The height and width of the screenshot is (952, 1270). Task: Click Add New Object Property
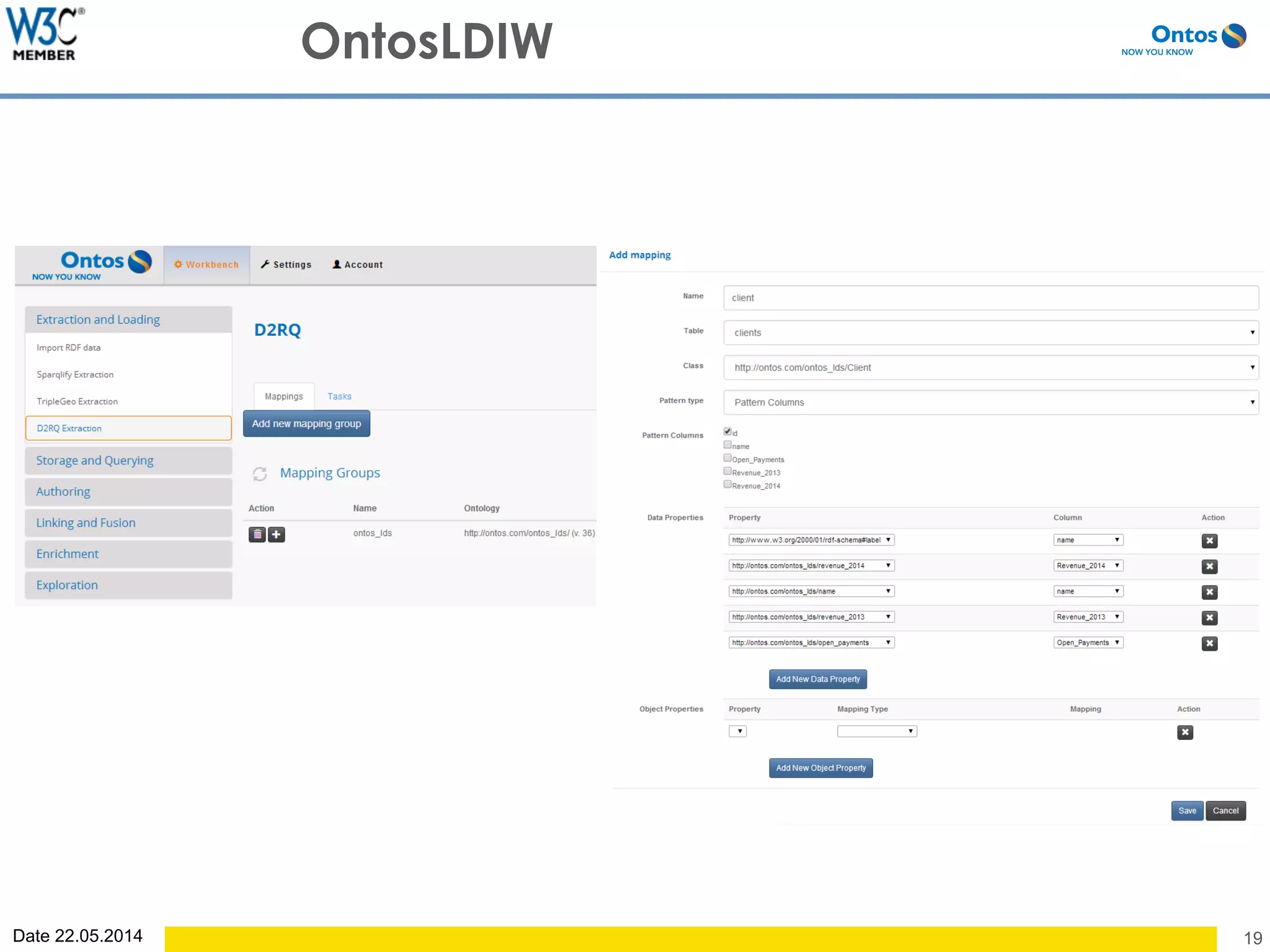click(821, 768)
